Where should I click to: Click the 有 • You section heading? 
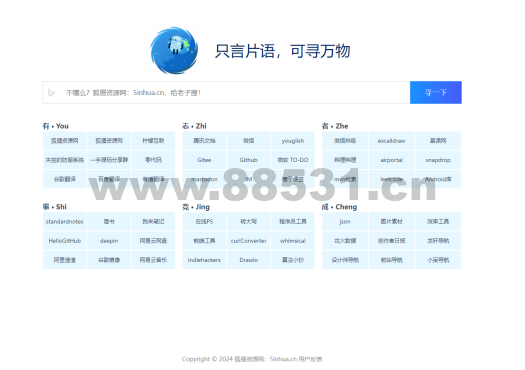(x=56, y=126)
